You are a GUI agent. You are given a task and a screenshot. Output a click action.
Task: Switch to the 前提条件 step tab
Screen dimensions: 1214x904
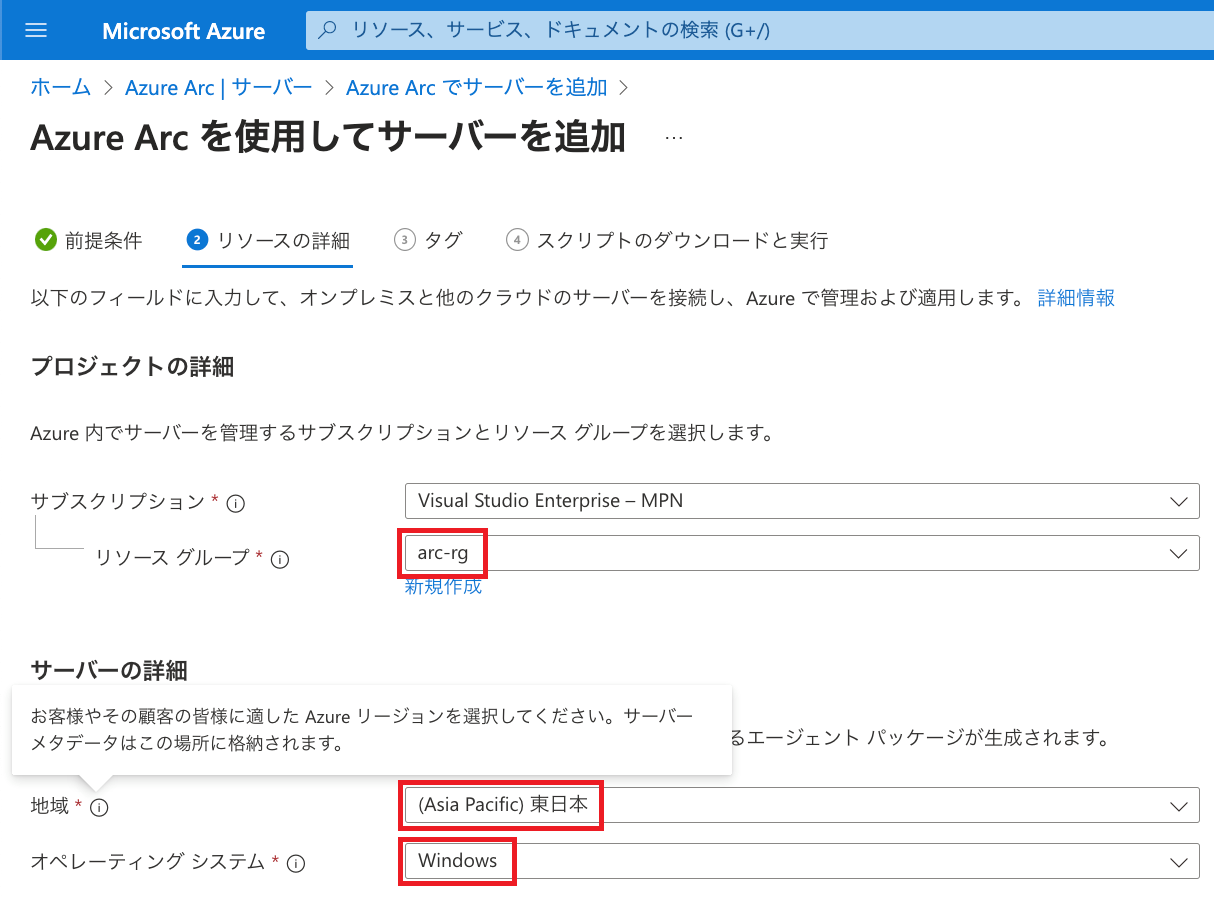click(x=89, y=240)
